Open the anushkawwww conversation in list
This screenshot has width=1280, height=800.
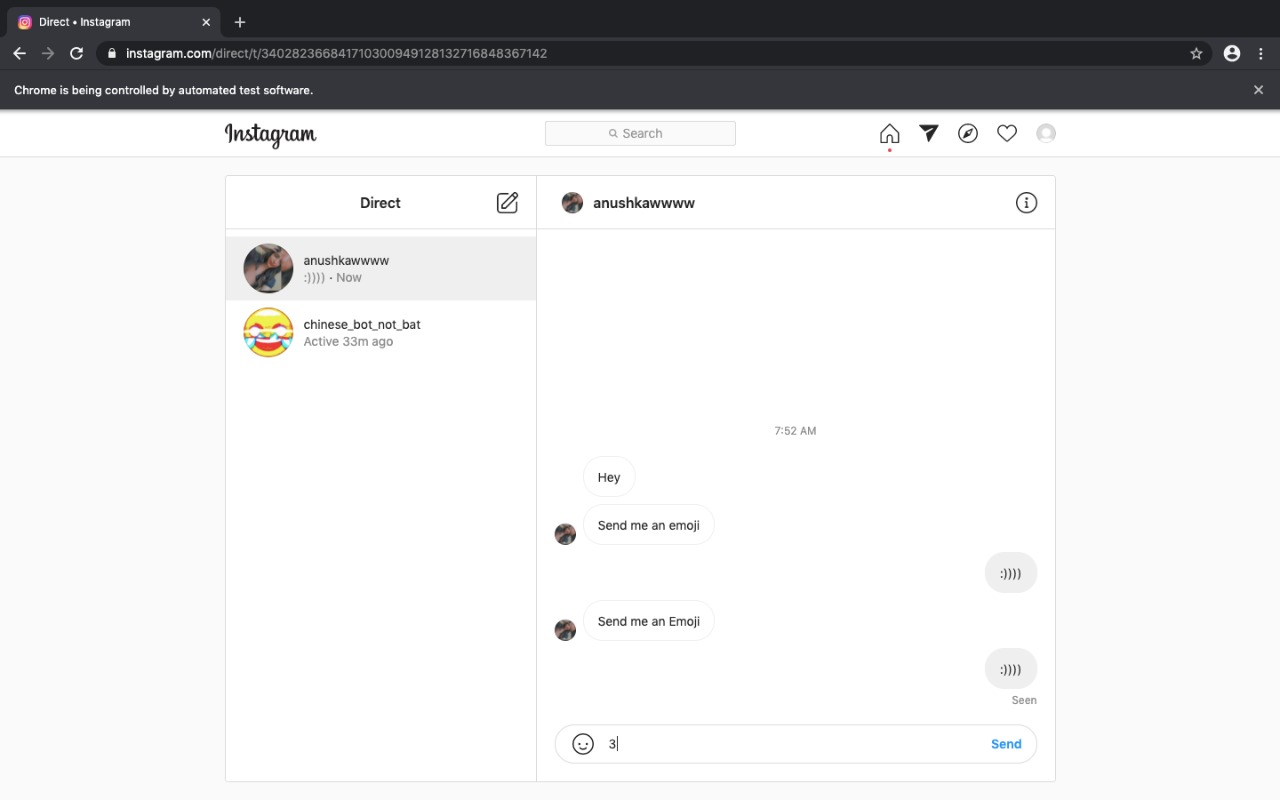381,268
